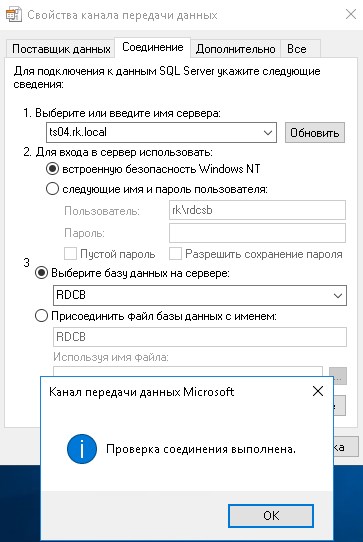Select specific user name and password option
Viewport: 363px width, 542px height.
pyautogui.click(x=52, y=189)
